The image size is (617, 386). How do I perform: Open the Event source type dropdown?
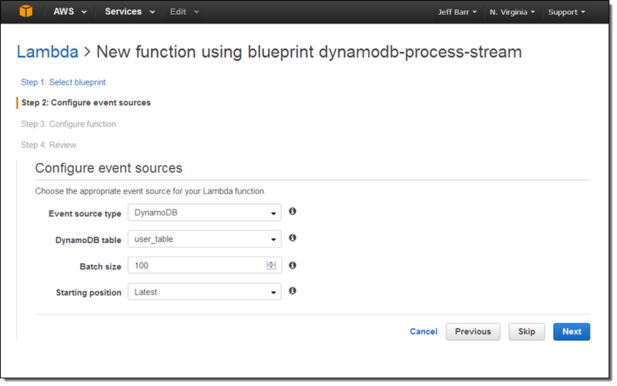205,212
